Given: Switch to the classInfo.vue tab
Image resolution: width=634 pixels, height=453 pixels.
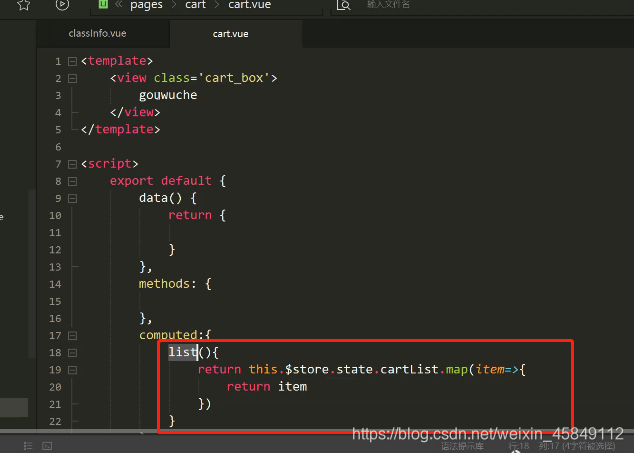Looking at the screenshot, I should [97, 34].
